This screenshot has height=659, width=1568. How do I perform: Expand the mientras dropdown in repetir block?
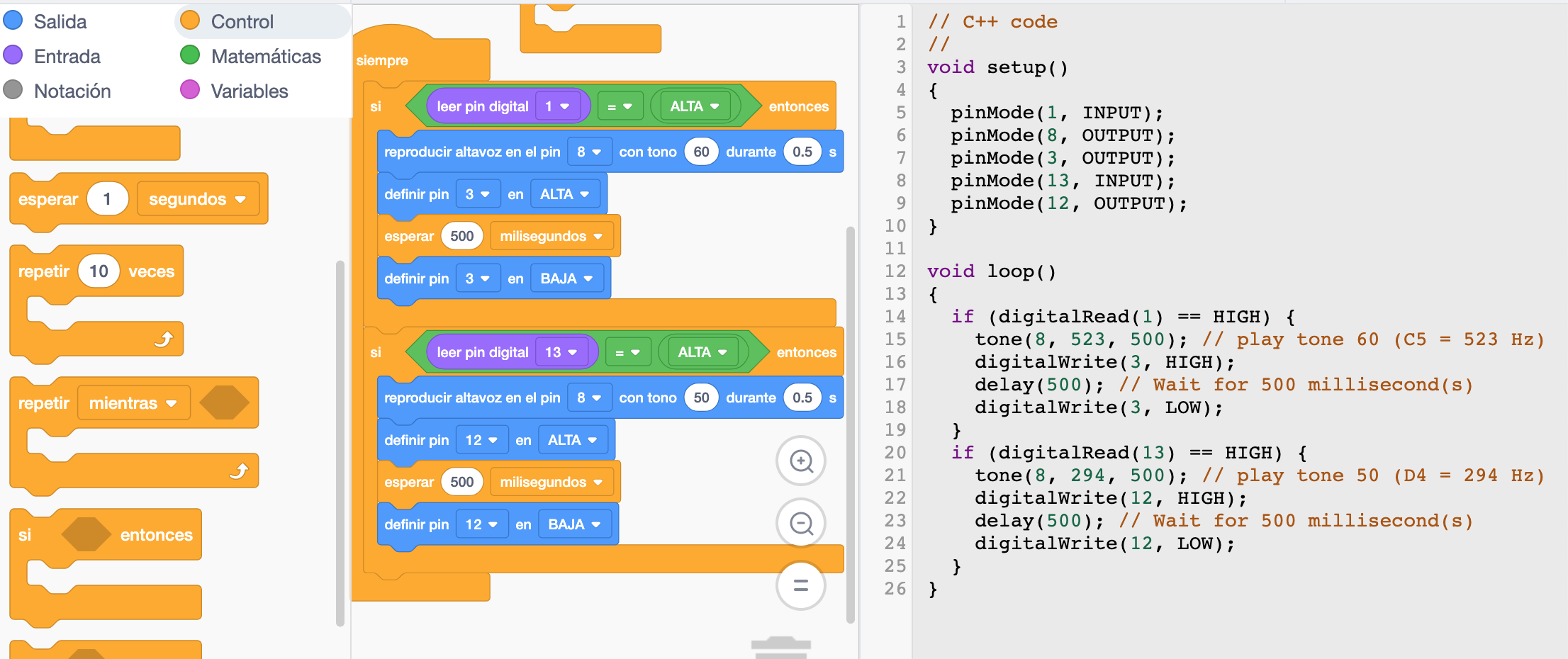tap(133, 403)
